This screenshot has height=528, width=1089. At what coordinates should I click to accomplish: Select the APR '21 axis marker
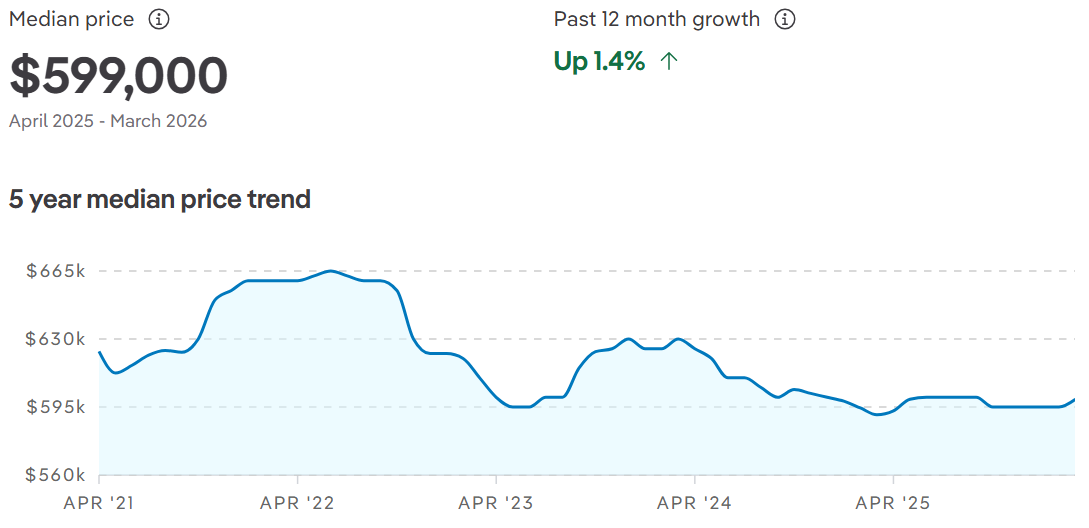98,503
